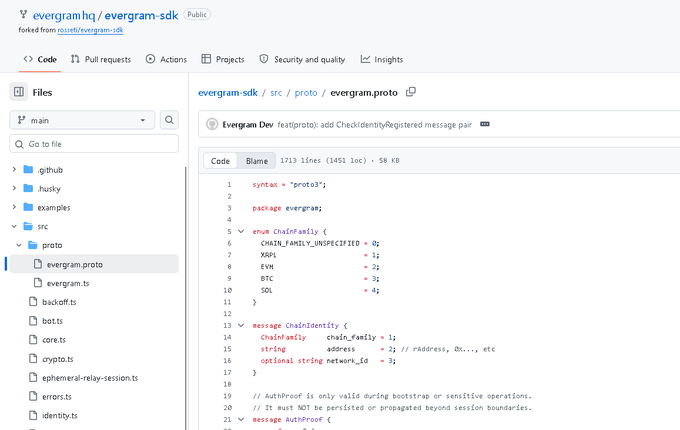
Task: Open the examples folder
Action: point(54,208)
